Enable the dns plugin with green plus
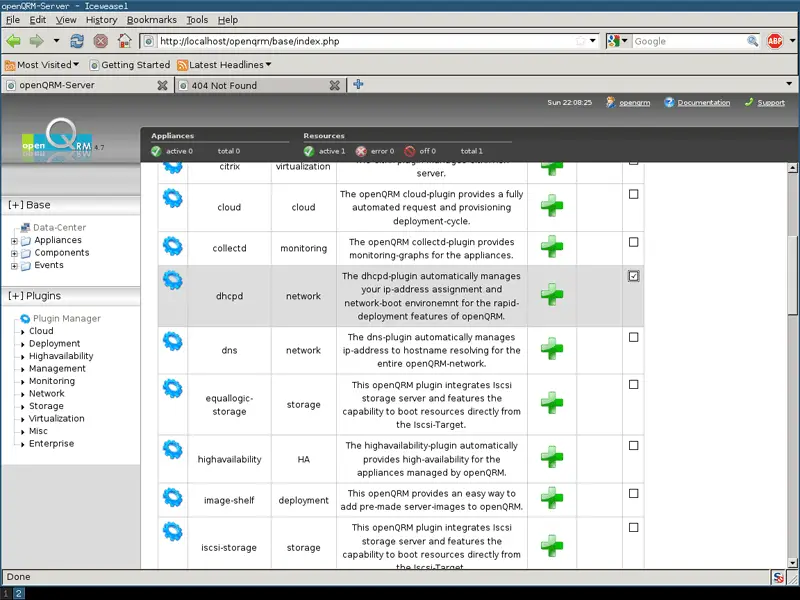The height and width of the screenshot is (600, 800). click(x=551, y=349)
